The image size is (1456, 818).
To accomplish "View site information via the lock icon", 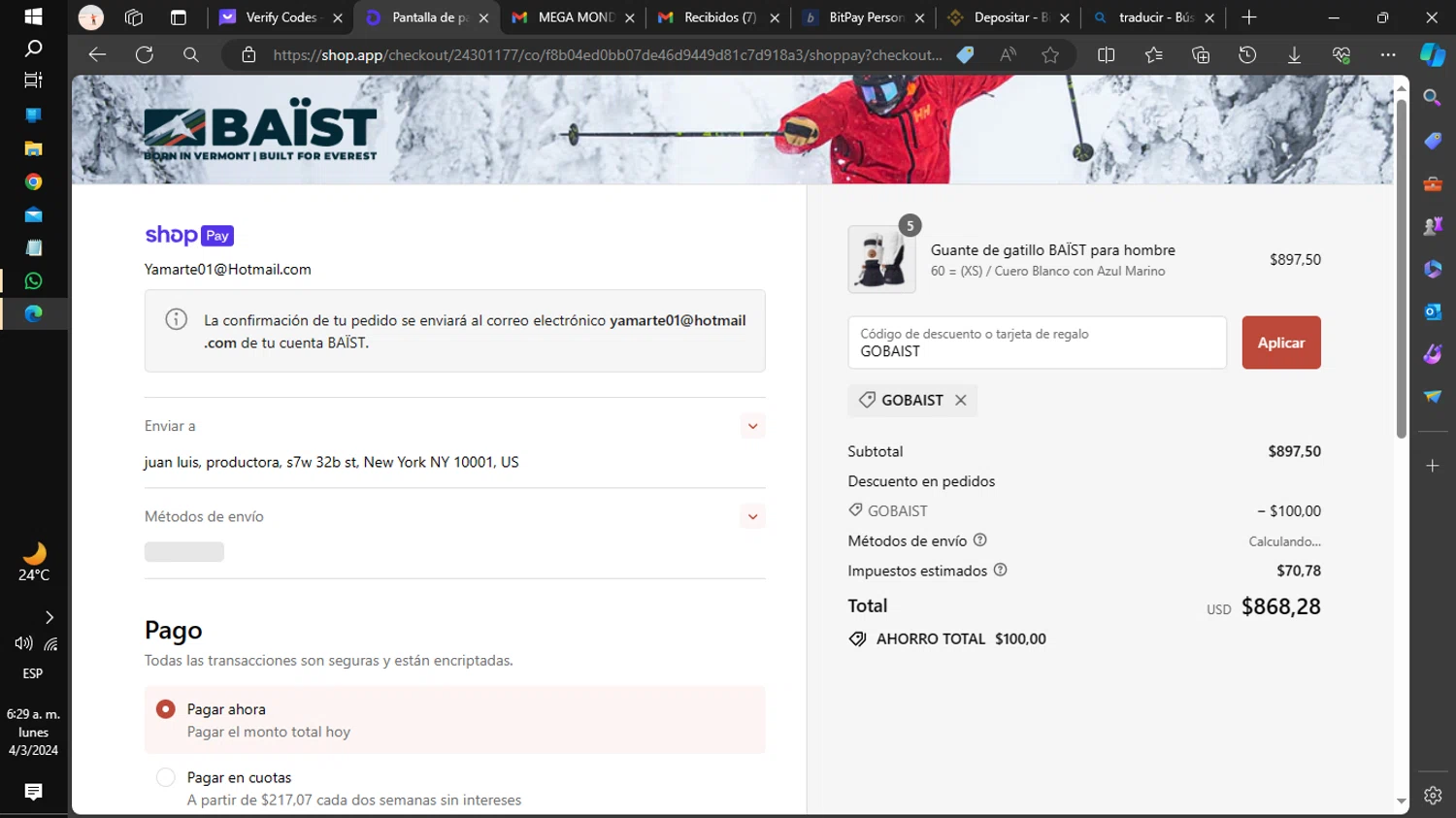I will pos(248,55).
